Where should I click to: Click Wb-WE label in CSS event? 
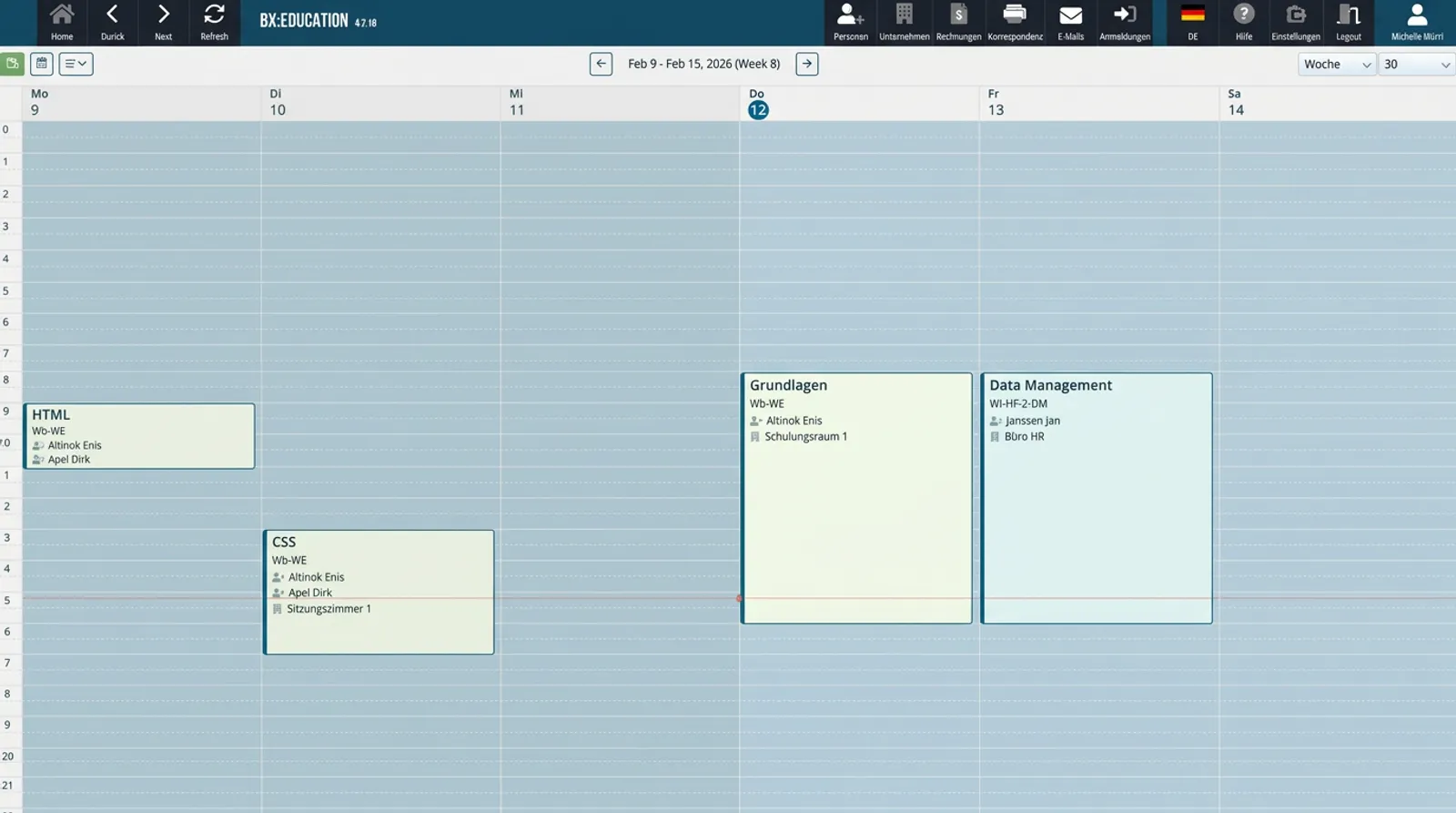289,561
